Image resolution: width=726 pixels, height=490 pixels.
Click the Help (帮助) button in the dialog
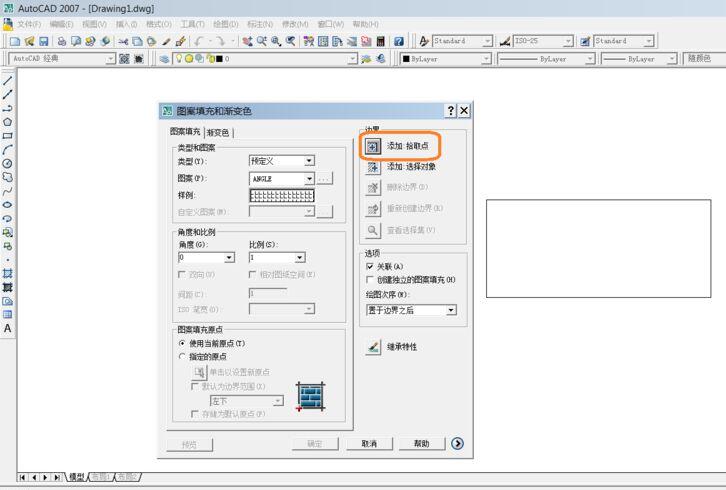pyautogui.click(x=421, y=443)
